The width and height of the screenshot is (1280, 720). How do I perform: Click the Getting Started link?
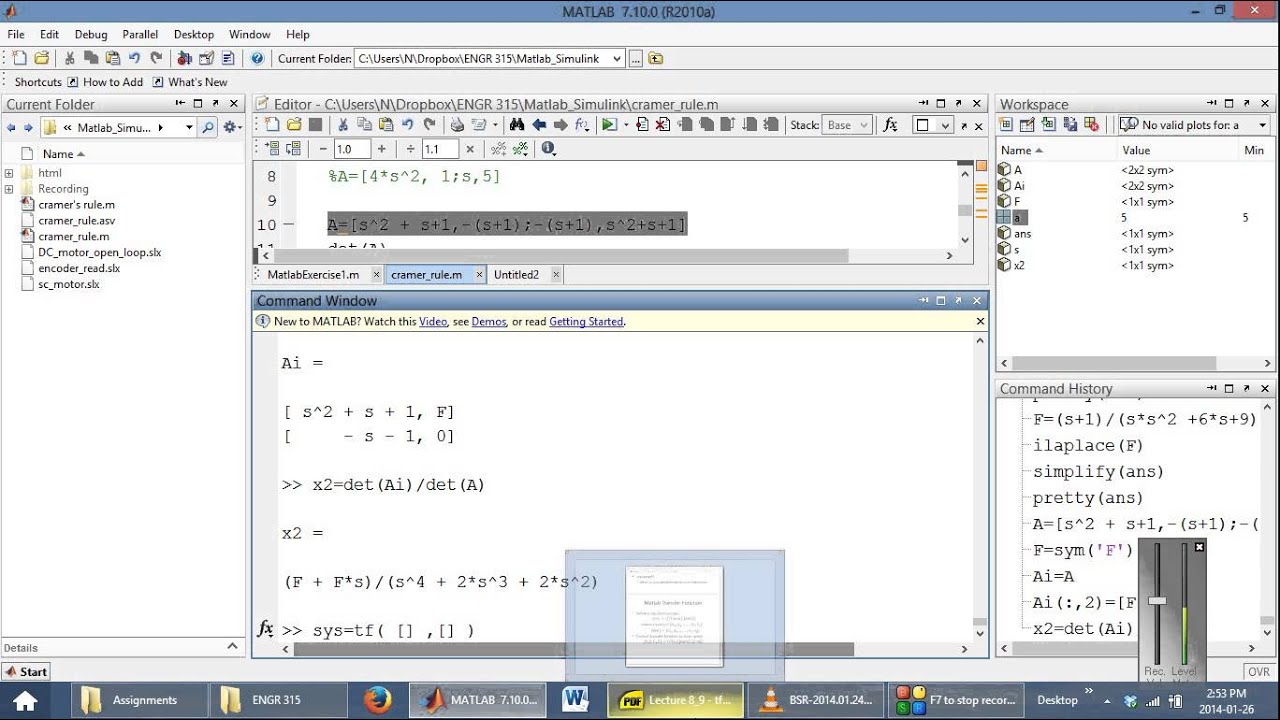(x=586, y=322)
